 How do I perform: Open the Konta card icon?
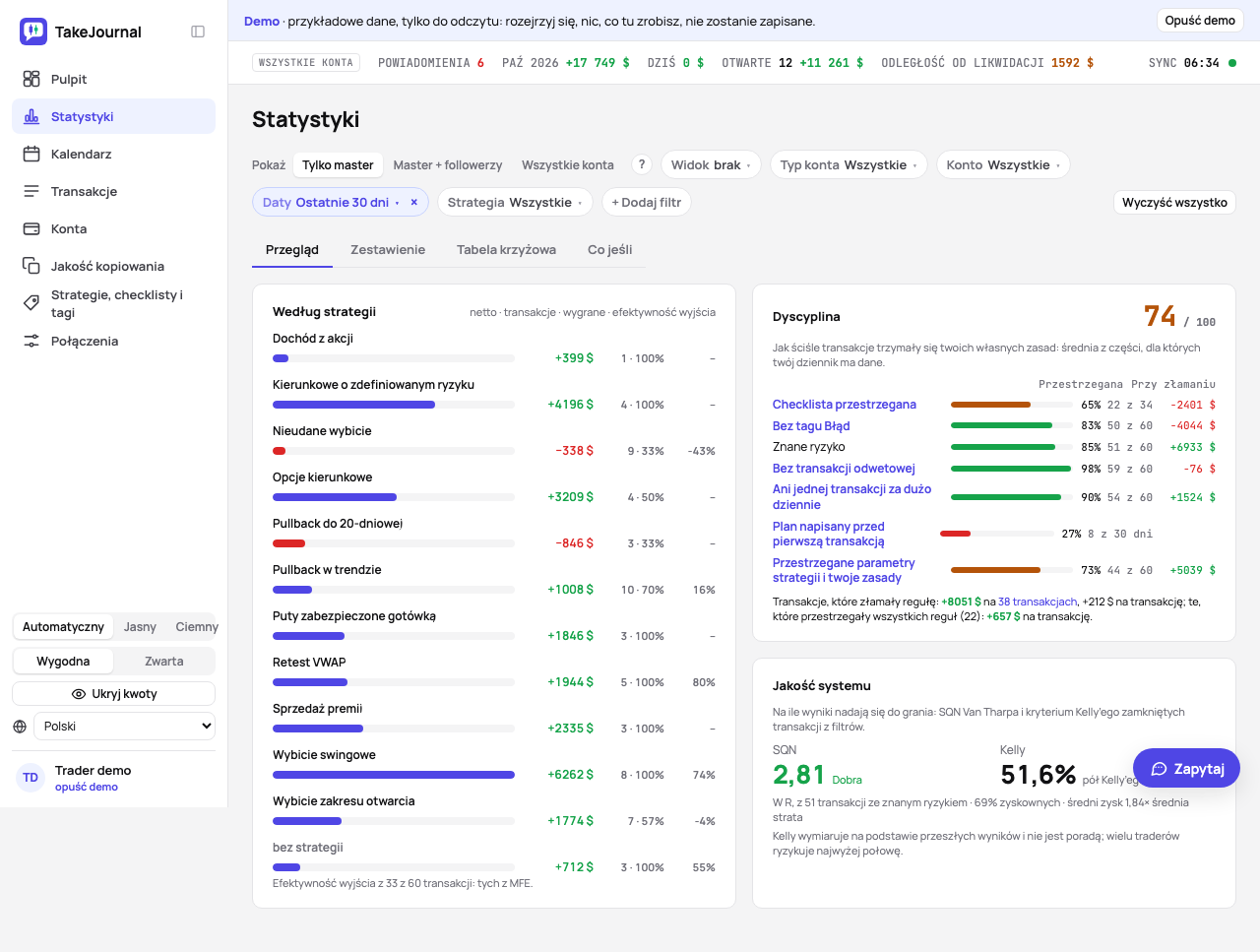tap(31, 228)
